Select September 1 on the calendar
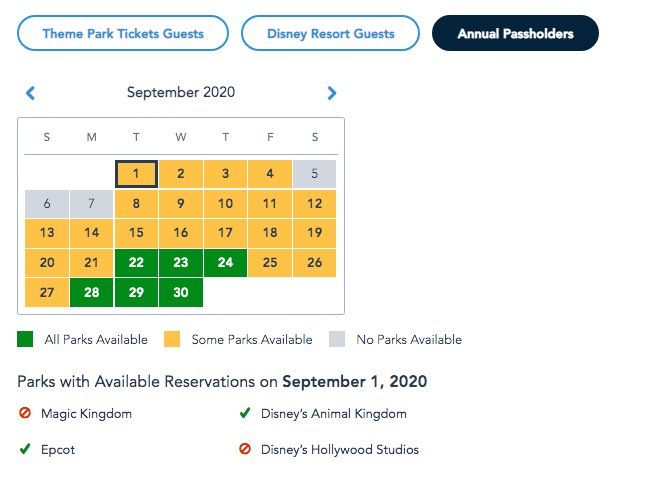The height and width of the screenshot is (480, 661). click(x=136, y=174)
